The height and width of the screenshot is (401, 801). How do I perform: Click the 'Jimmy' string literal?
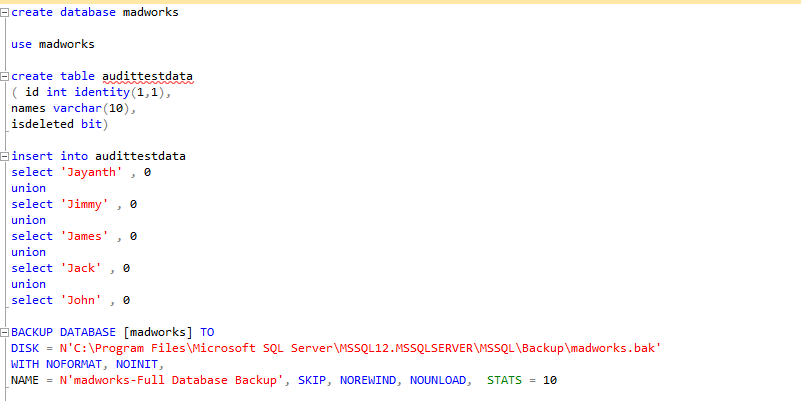pyautogui.click(x=85, y=204)
